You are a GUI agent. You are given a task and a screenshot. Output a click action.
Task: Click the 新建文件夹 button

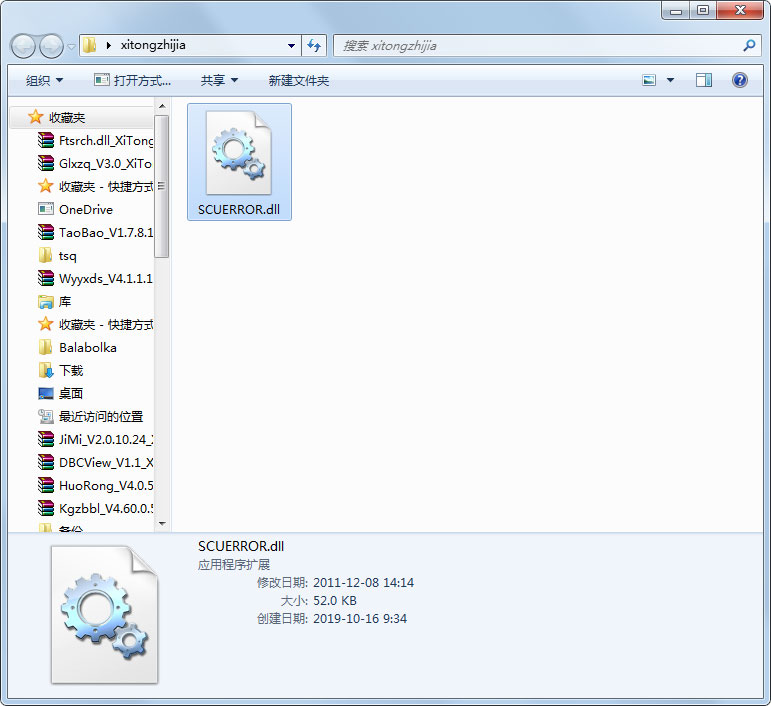click(x=298, y=80)
